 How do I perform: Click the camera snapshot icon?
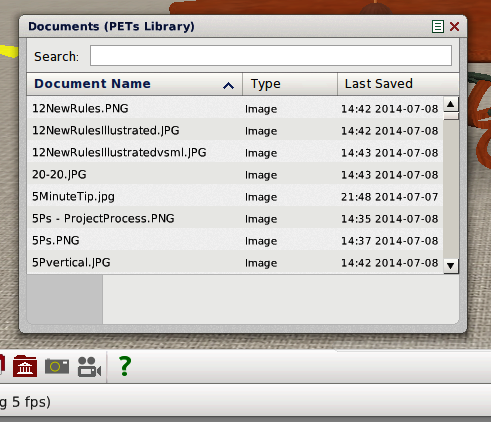[x=57, y=366]
